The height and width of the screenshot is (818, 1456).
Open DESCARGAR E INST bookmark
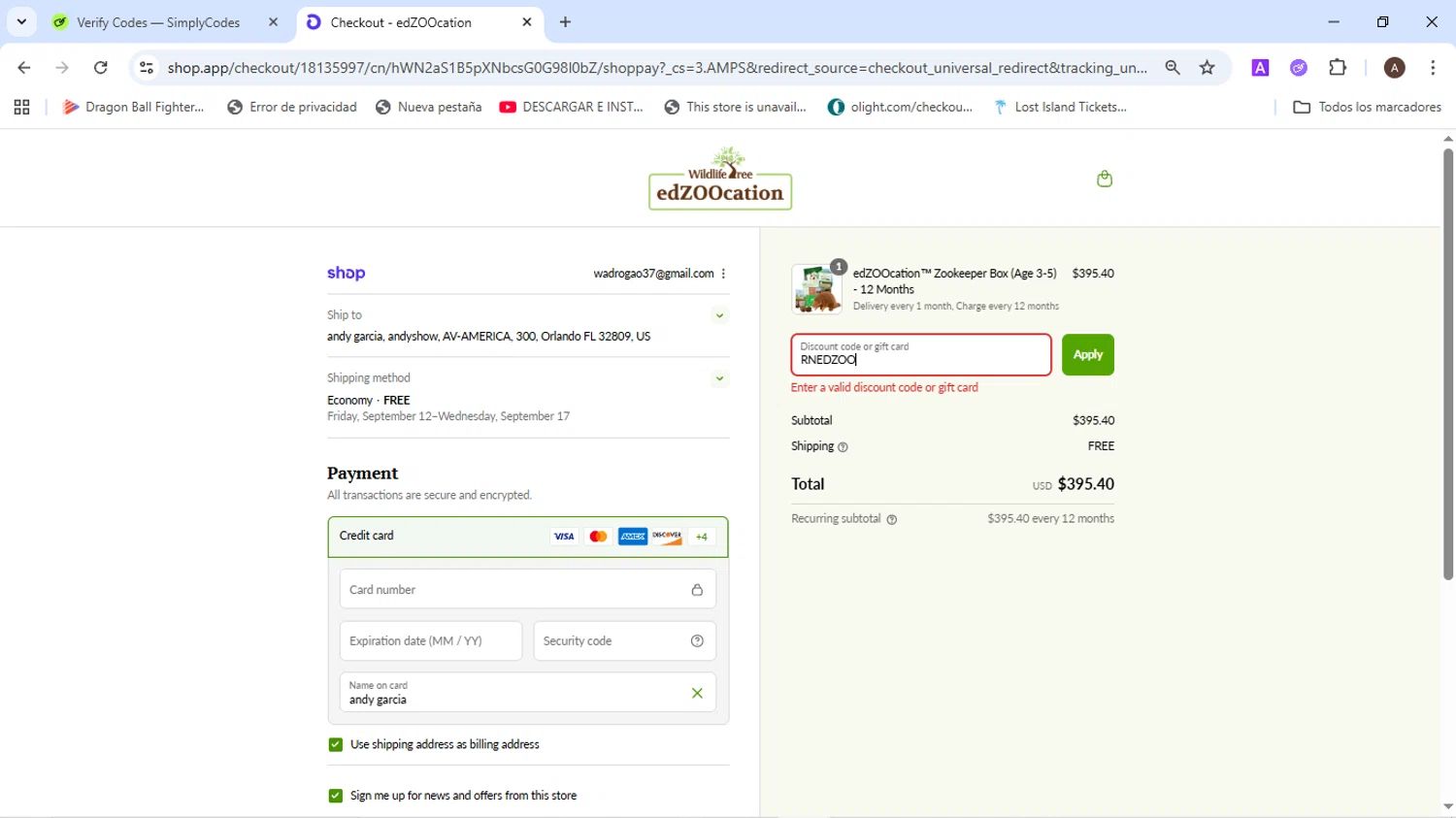pyautogui.click(x=572, y=107)
